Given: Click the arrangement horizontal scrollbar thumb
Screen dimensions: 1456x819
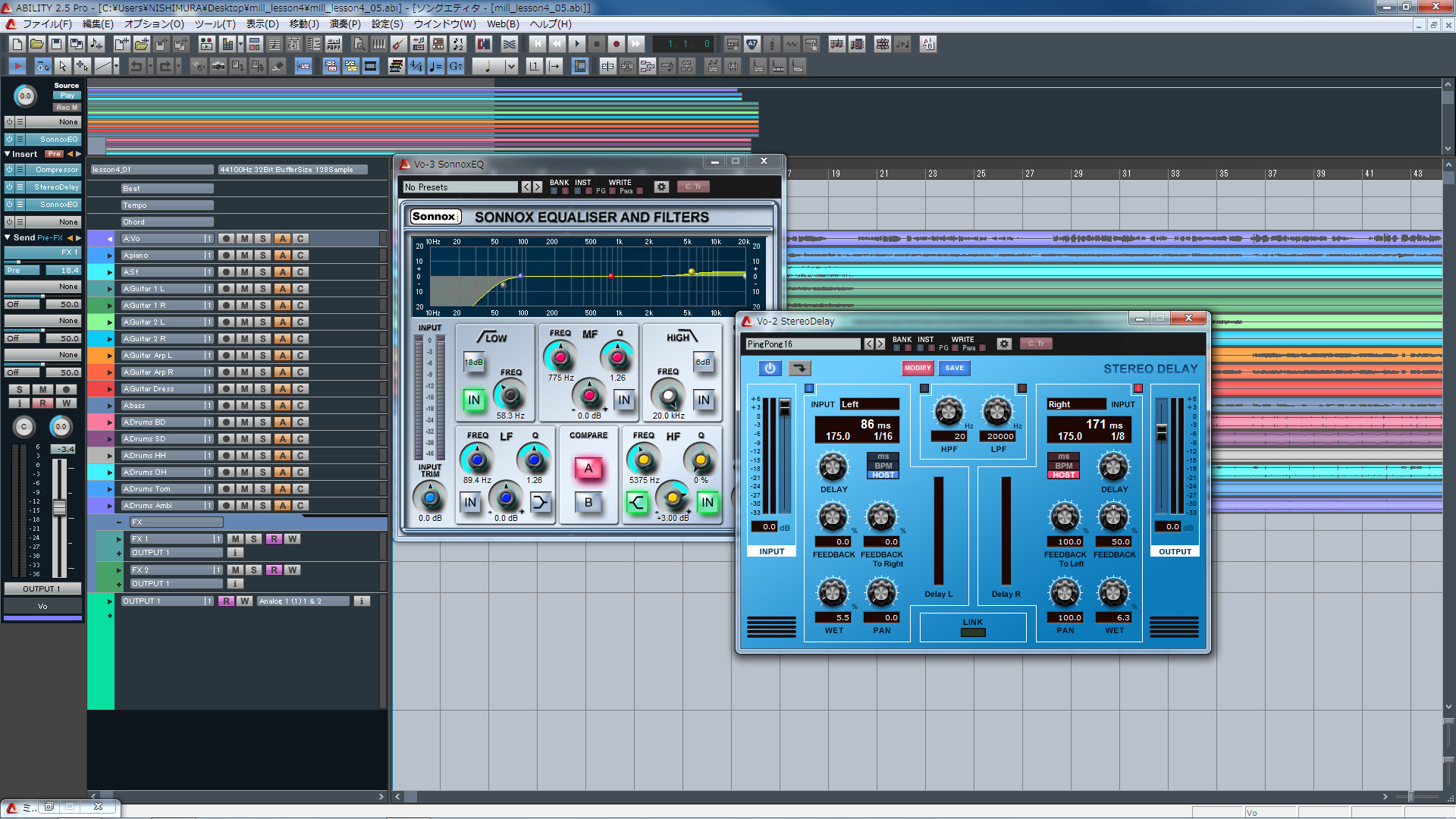Looking at the screenshot, I should pyautogui.click(x=410, y=797).
